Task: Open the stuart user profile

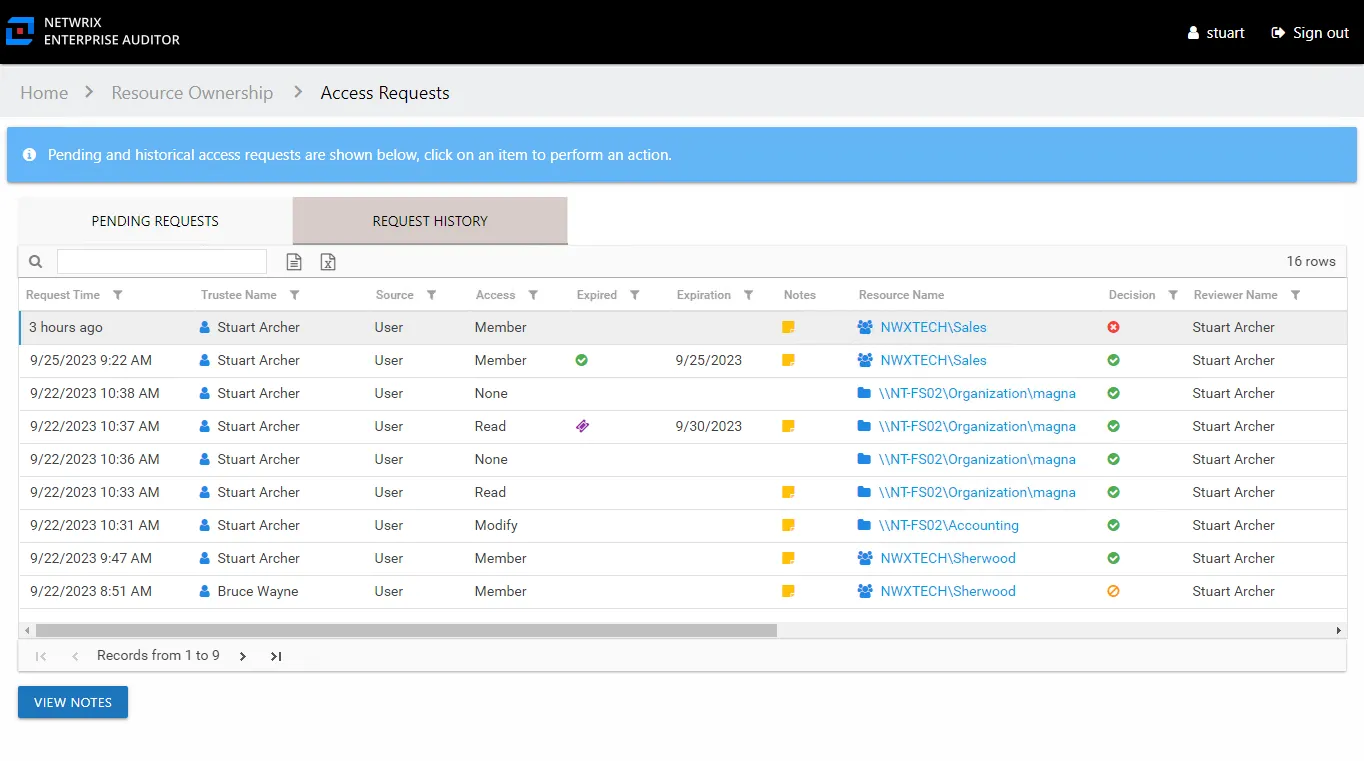Action: pyautogui.click(x=1216, y=33)
